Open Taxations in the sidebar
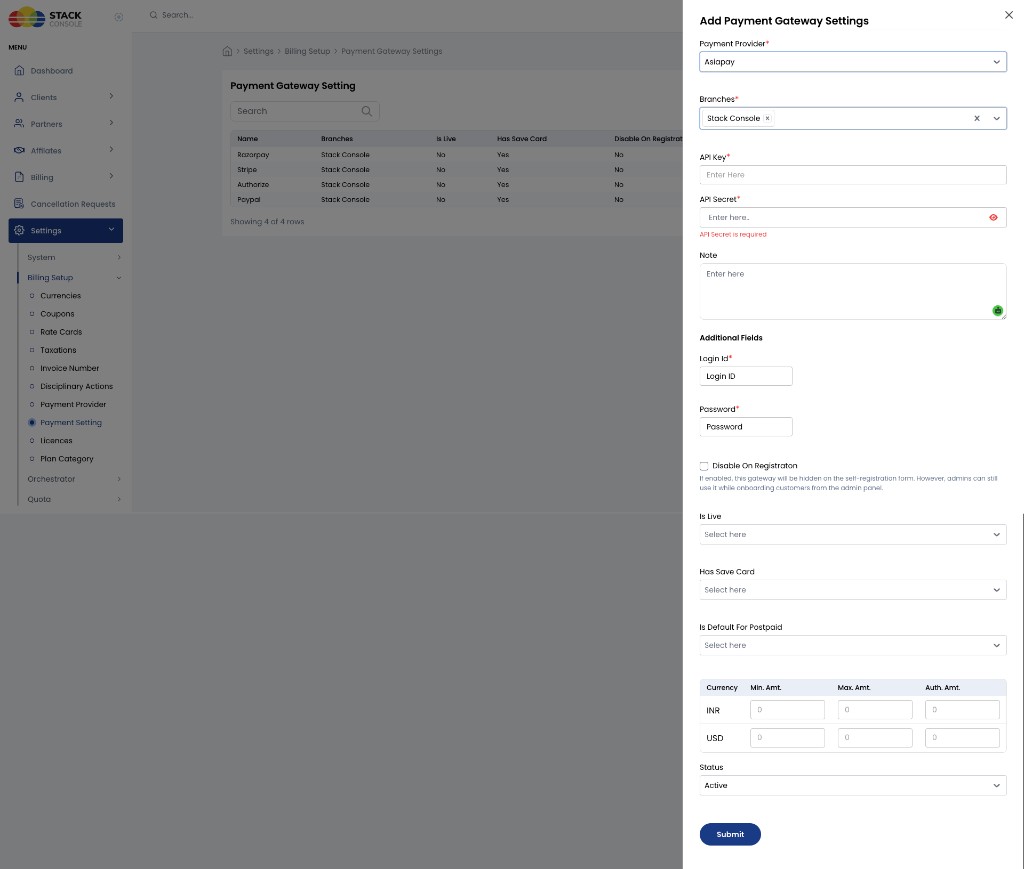The height and width of the screenshot is (869, 1024). point(58,351)
